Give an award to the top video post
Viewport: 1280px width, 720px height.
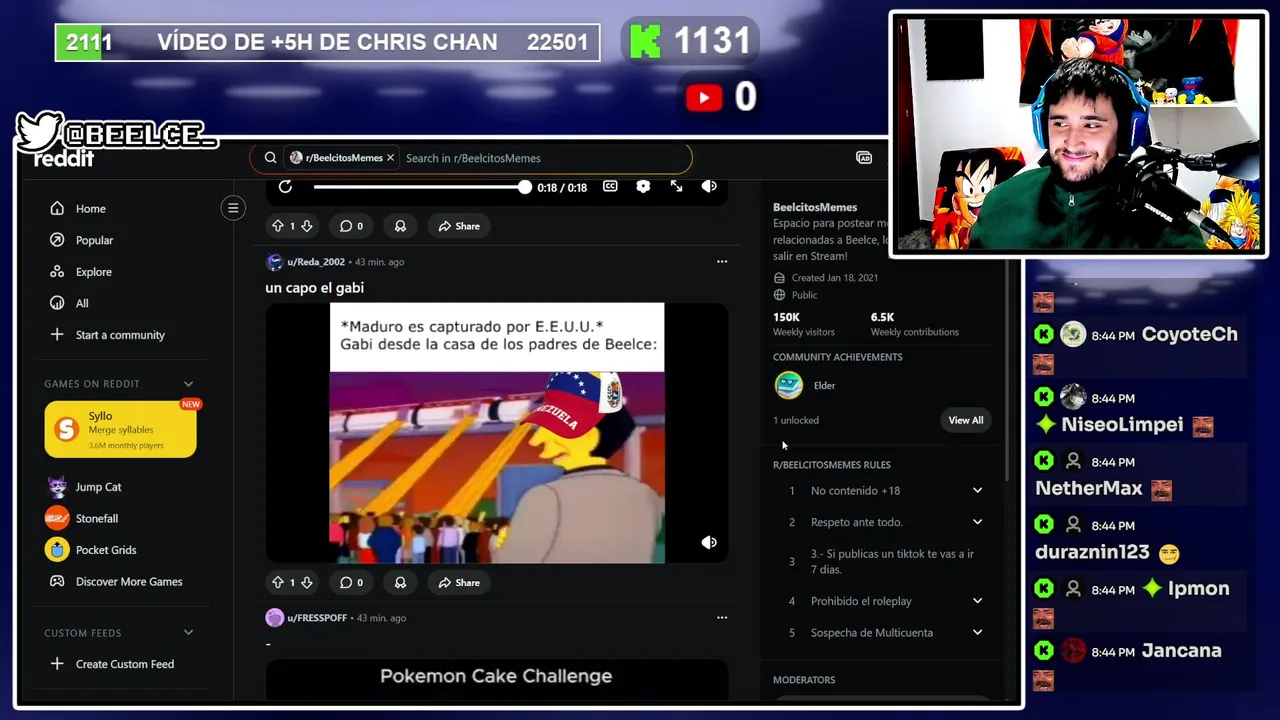(x=400, y=226)
